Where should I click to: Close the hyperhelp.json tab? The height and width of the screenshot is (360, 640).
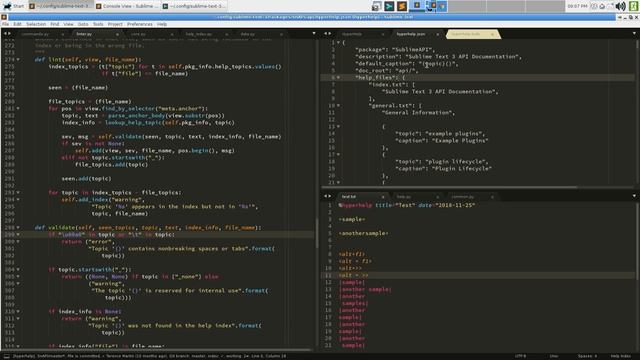(x=438, y=34)
